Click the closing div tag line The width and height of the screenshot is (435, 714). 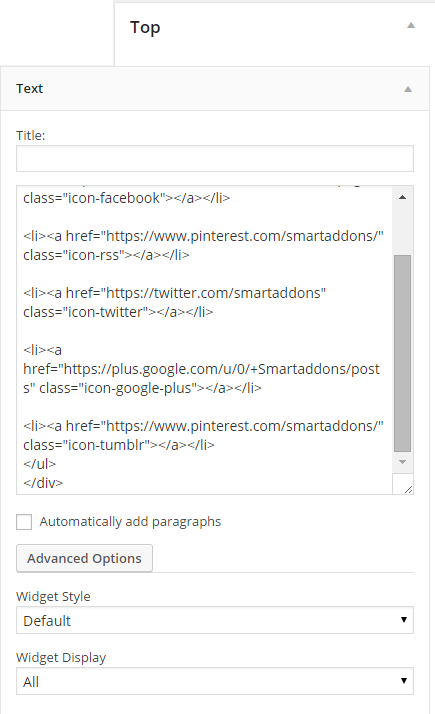[x=43, y=483]
